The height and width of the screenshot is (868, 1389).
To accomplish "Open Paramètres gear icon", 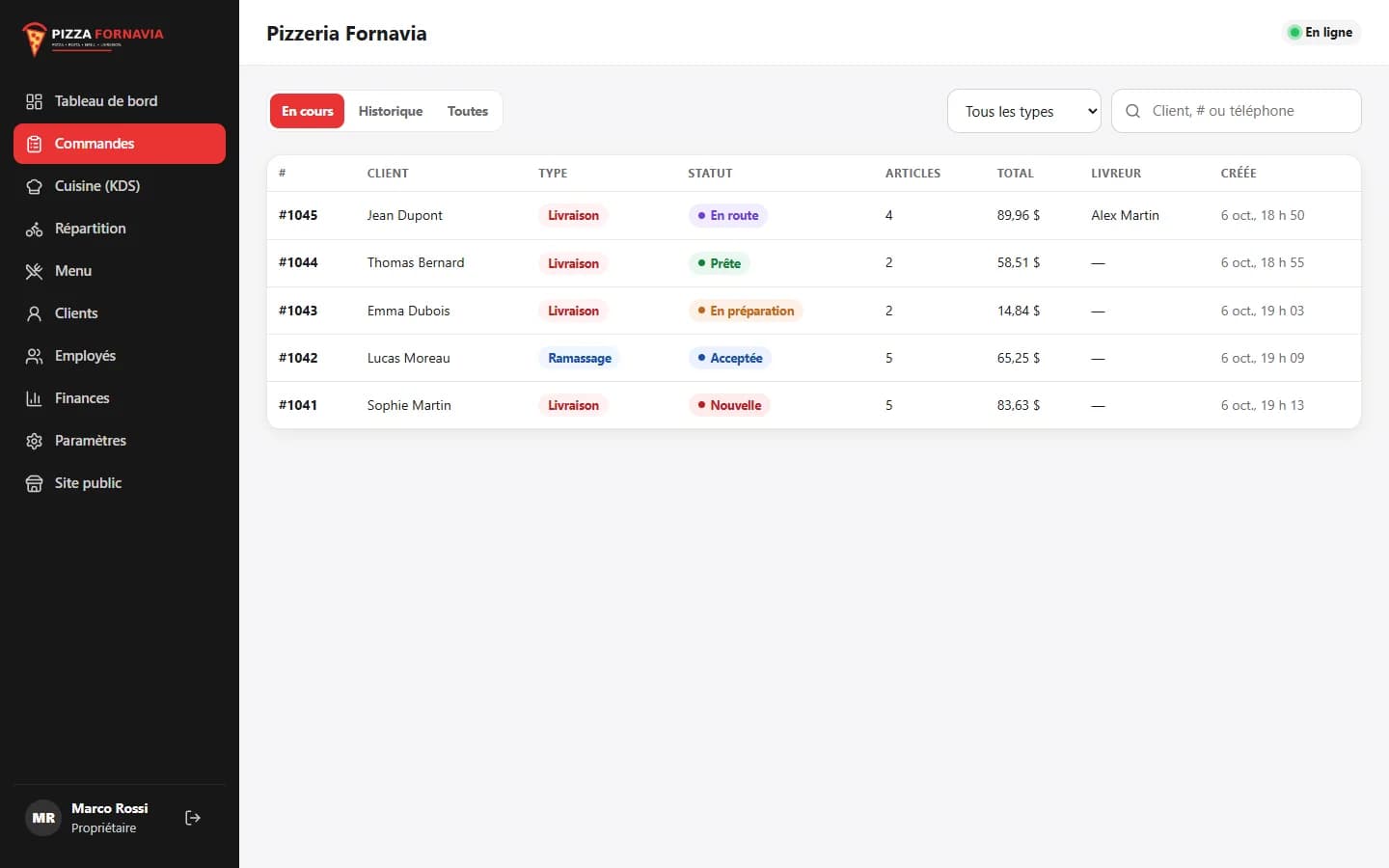I will click(x=34, y=441).
